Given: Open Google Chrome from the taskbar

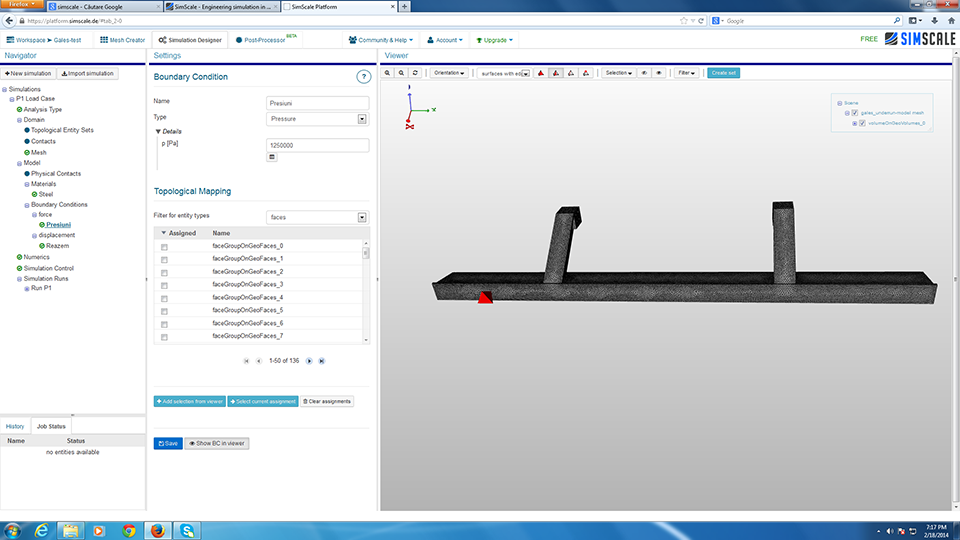Looking at the screenshot, I should [x=129, y=530].
